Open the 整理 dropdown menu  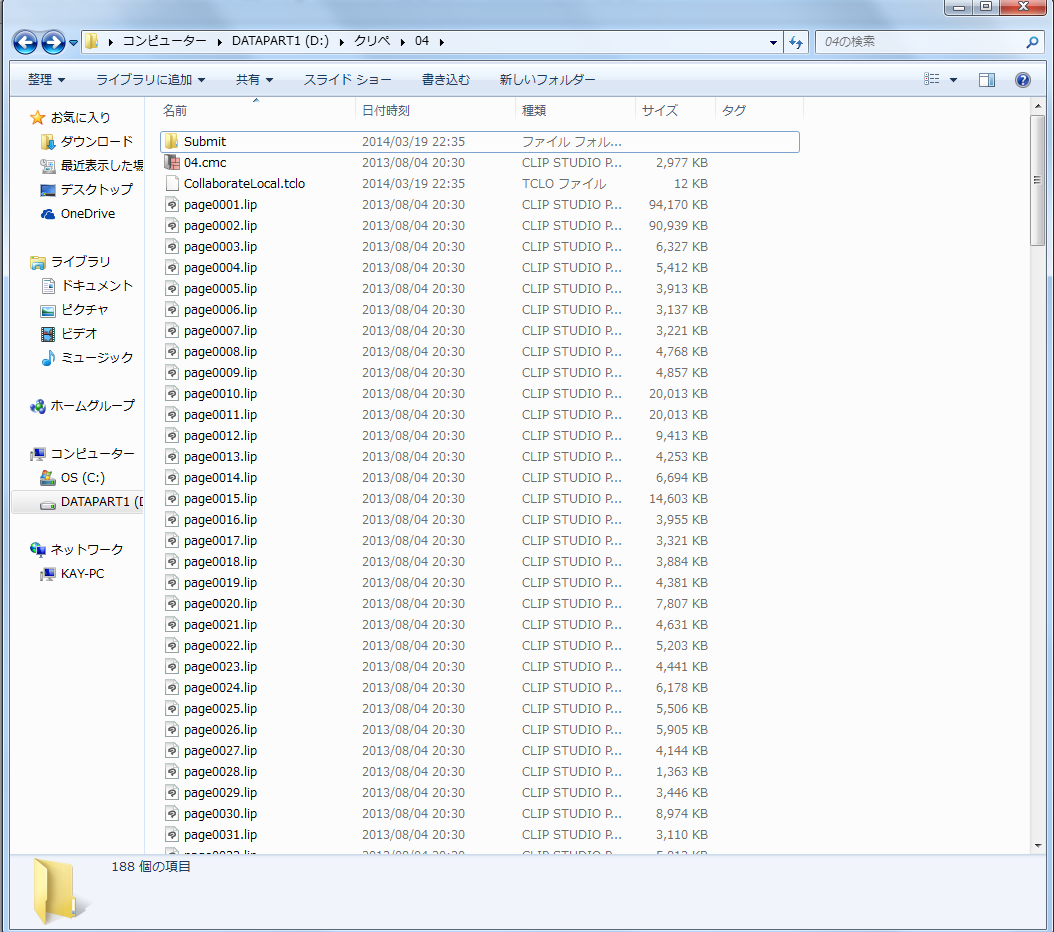click(46, 80)
